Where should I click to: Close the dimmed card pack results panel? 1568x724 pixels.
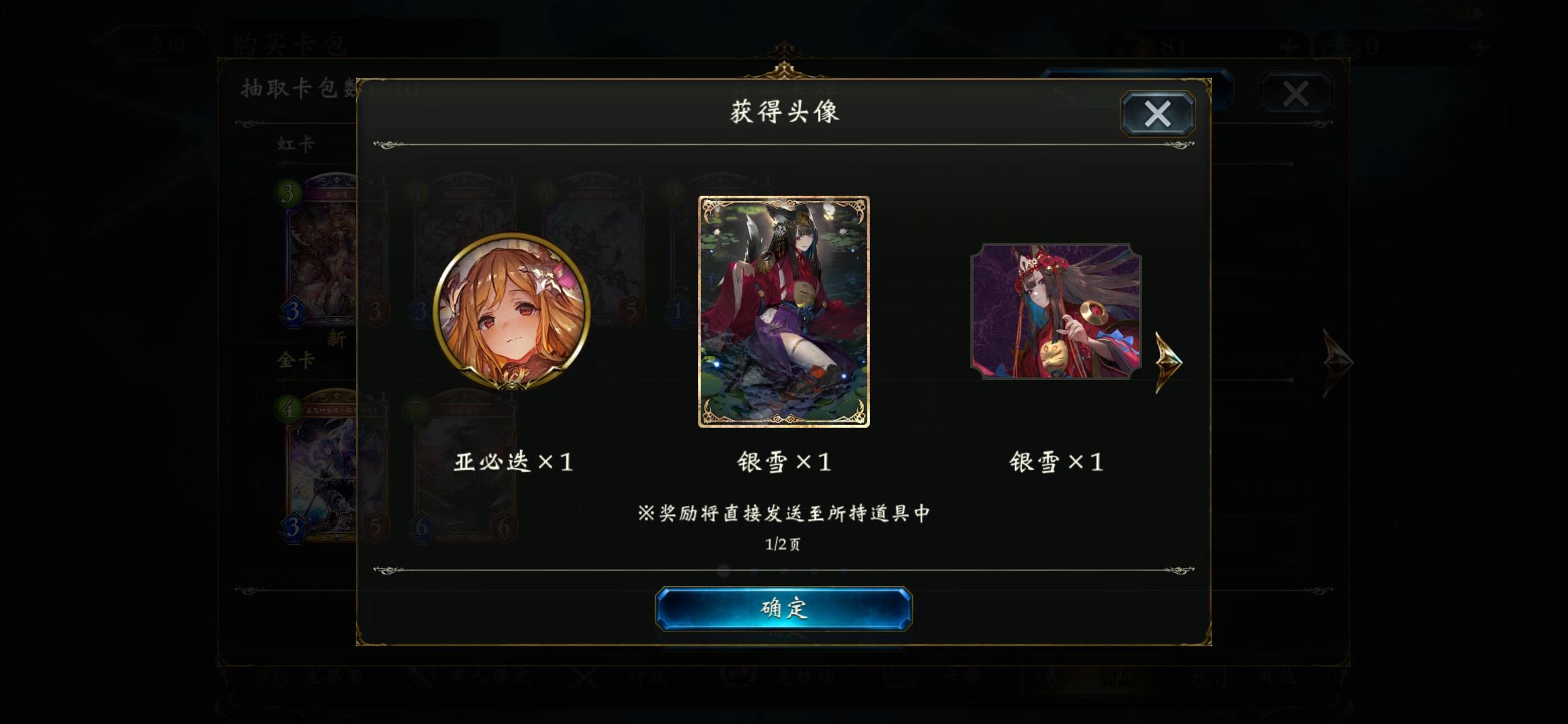click(x=1295, y=94)
